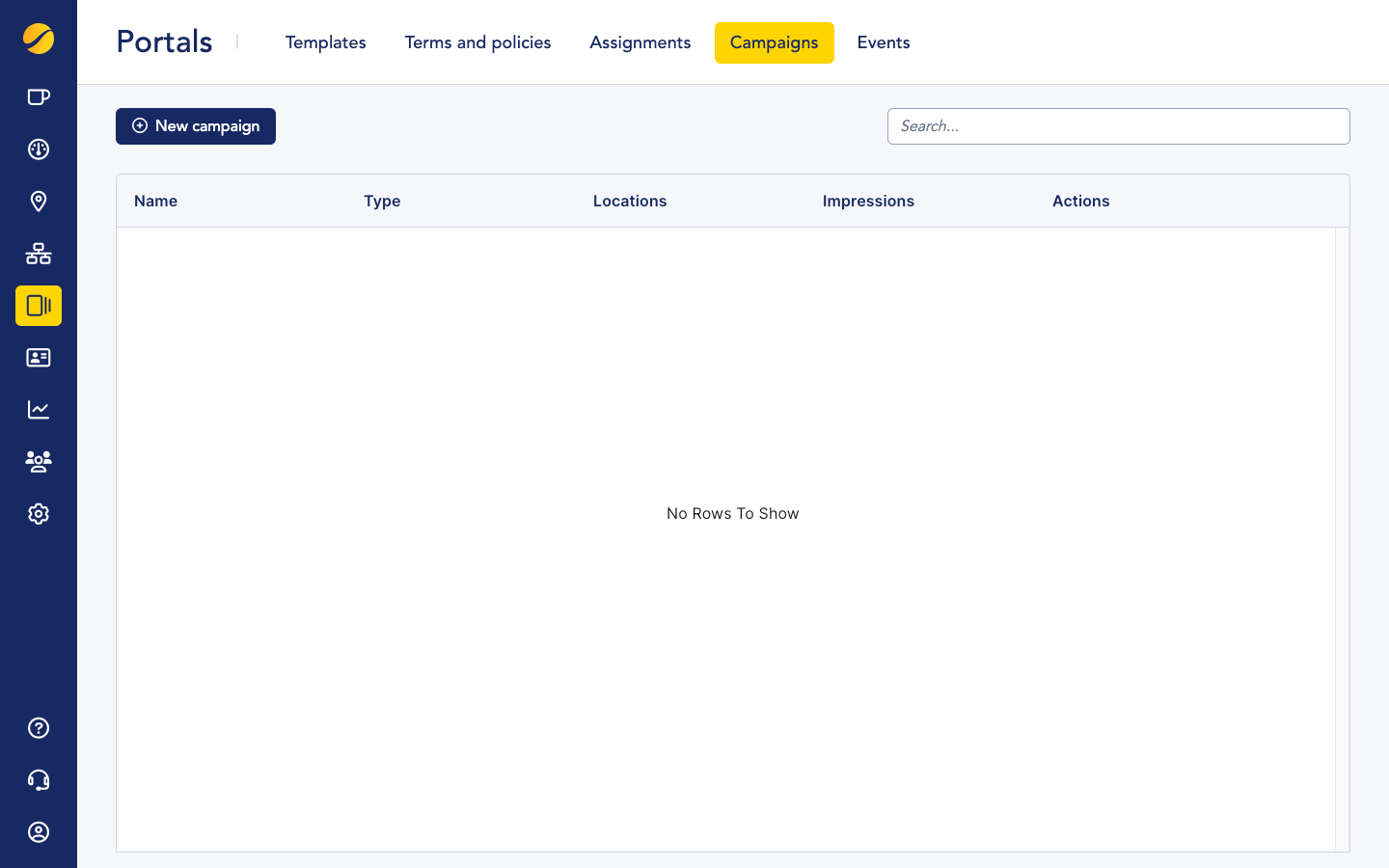Switch to the Templates tab
The height and width of the screenshot is (868, 1389).
tap(325, 42)
